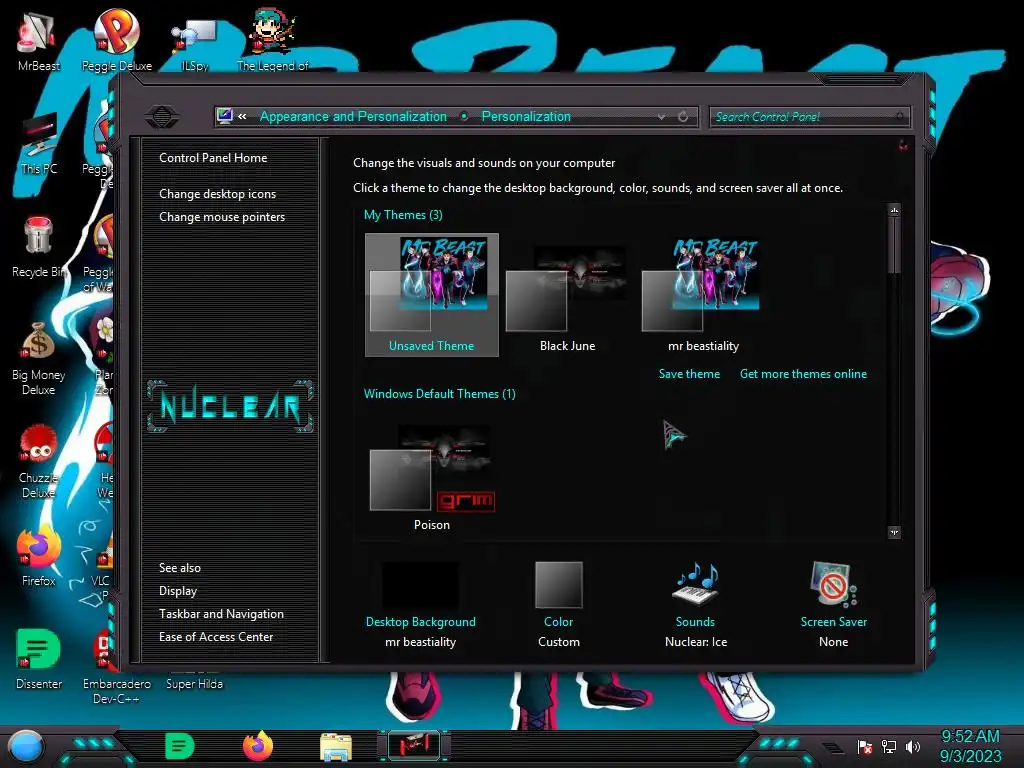Open the MrBeast desktop icon

click(38, 42)
